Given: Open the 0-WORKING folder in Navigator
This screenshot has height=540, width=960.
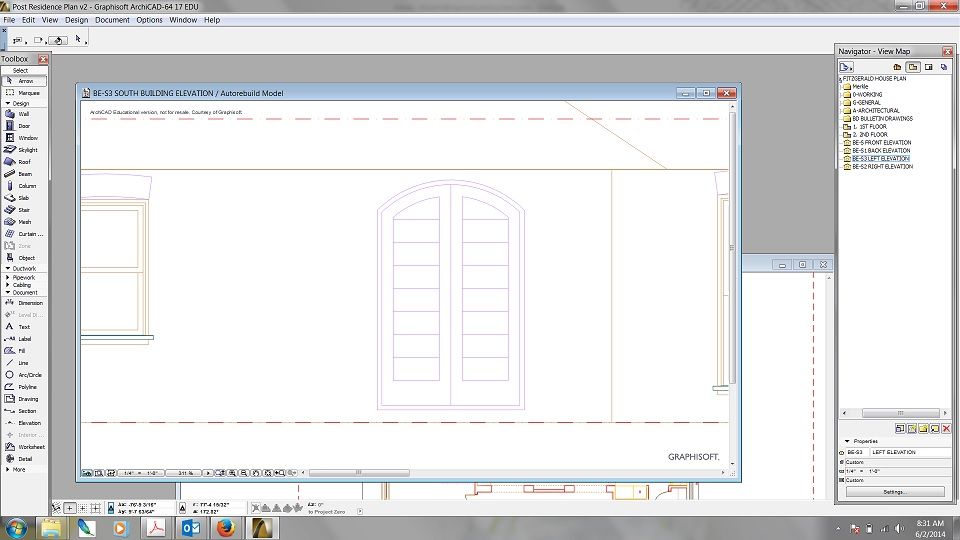Looking at the screenshot, I should coord(863,94).
